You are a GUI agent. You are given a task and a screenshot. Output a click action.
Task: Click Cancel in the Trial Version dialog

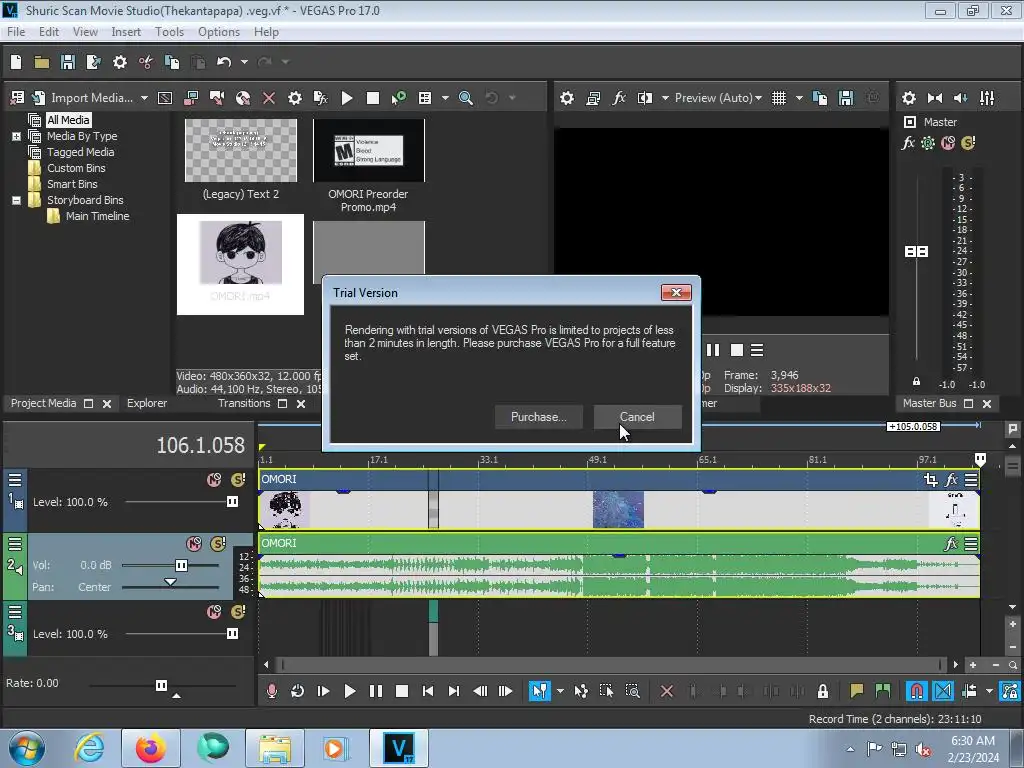pyautogui.click(x=637, y=417)
